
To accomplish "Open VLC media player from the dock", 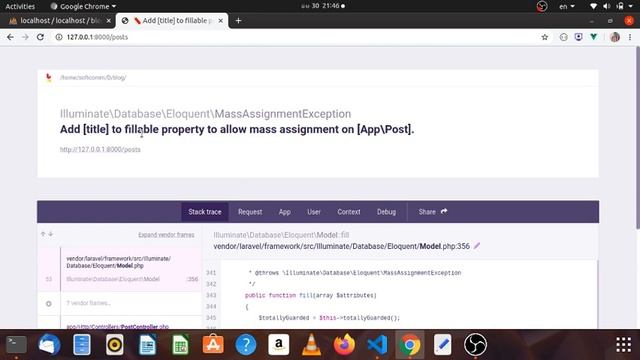I will point(311,344).
